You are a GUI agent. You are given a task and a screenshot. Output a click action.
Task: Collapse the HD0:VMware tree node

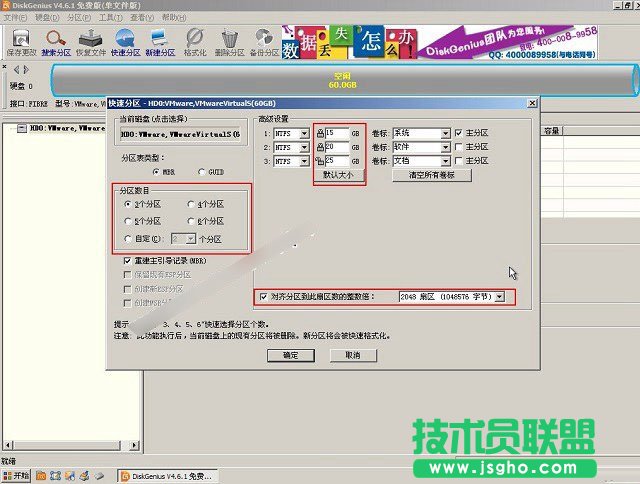tap(22, 129)
